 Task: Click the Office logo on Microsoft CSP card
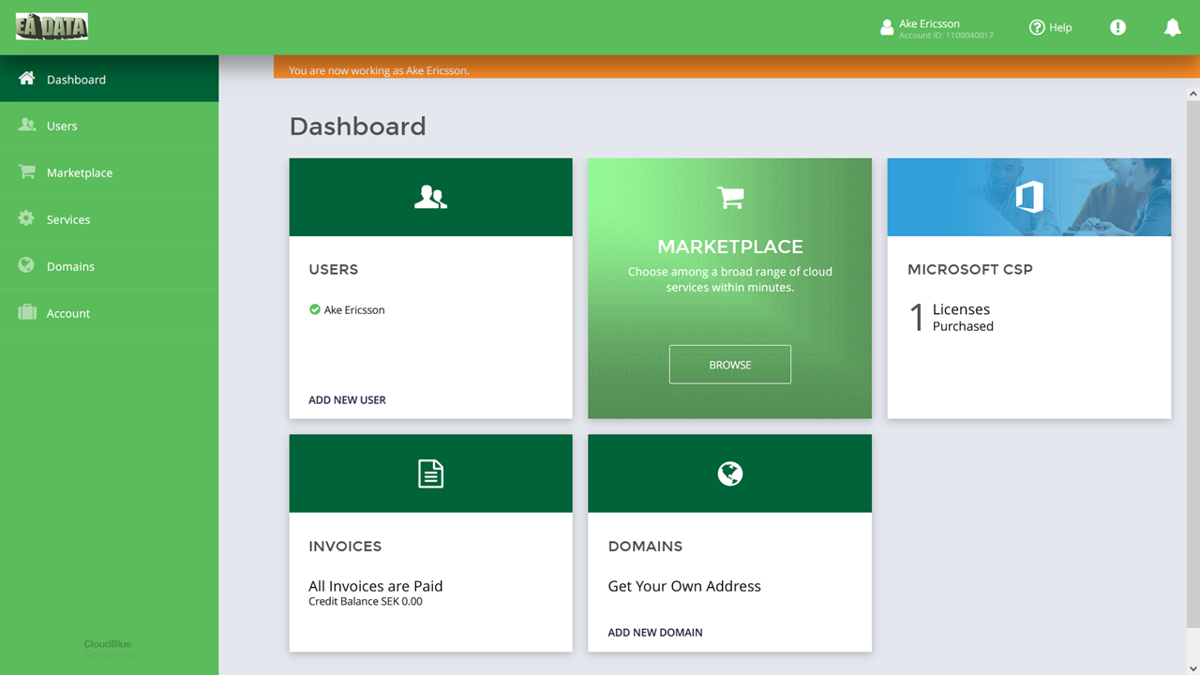point(1029,197)
